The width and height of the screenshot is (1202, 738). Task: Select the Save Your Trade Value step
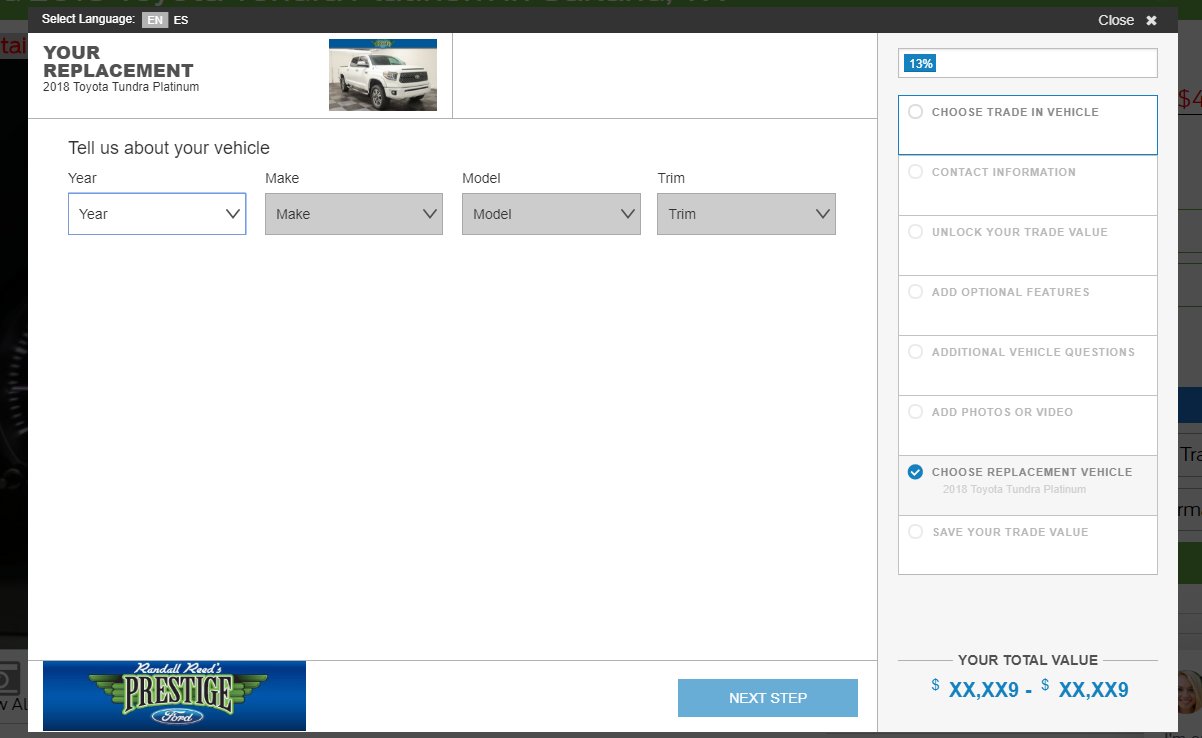pyautogui.click(x=1028, y=545)
